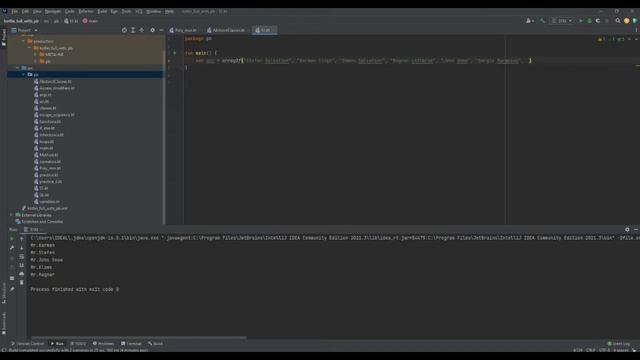Click the main breadcrumb in navigation bar

coord(91,21)
